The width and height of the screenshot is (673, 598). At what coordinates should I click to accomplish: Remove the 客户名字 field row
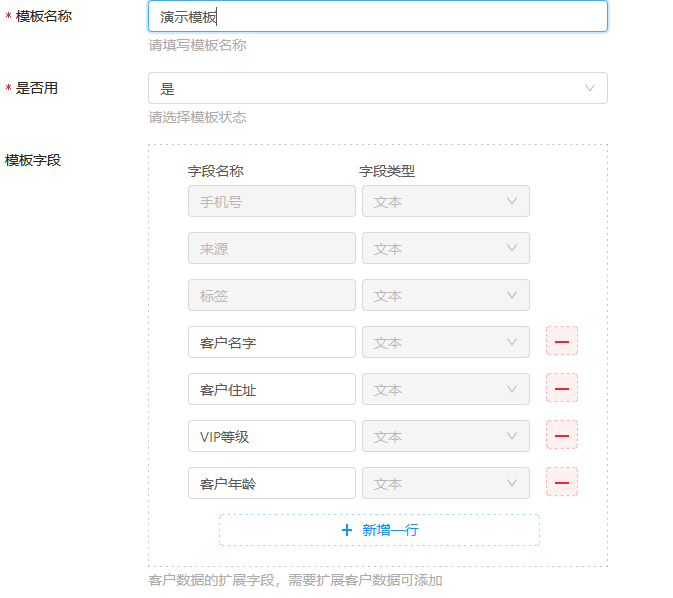(561, 341)
